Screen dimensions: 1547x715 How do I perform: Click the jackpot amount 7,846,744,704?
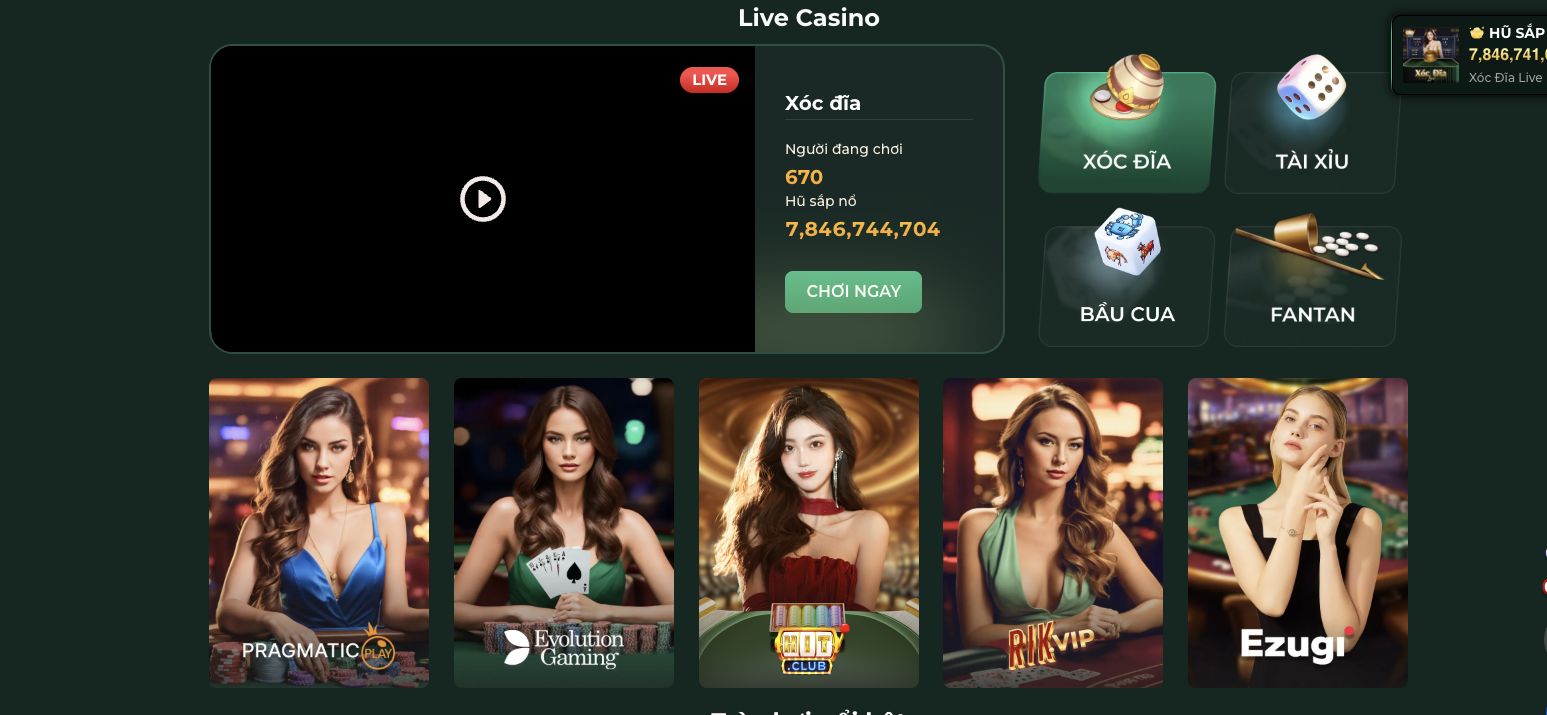coord(863,229)
